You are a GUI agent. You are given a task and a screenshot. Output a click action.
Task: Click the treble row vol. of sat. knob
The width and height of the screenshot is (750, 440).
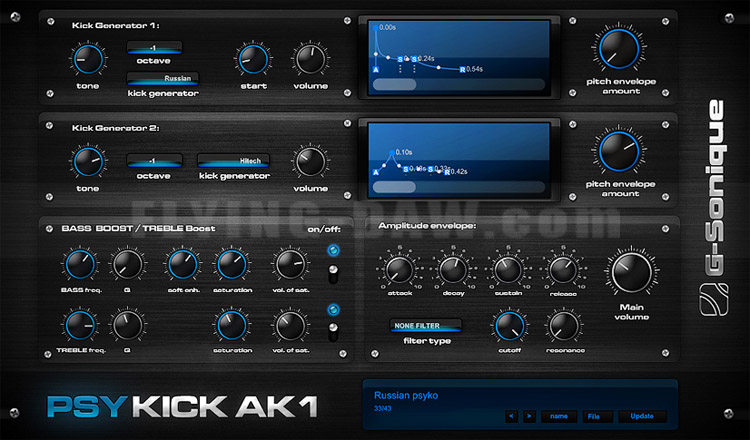[290, 325]
